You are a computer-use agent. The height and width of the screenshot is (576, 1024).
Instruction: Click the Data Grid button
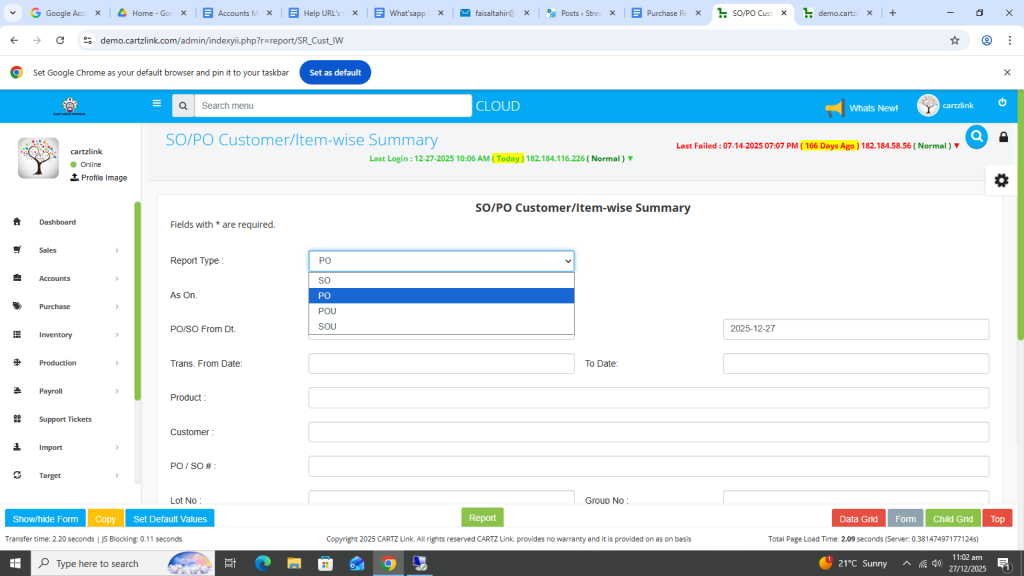pos(858,519)
